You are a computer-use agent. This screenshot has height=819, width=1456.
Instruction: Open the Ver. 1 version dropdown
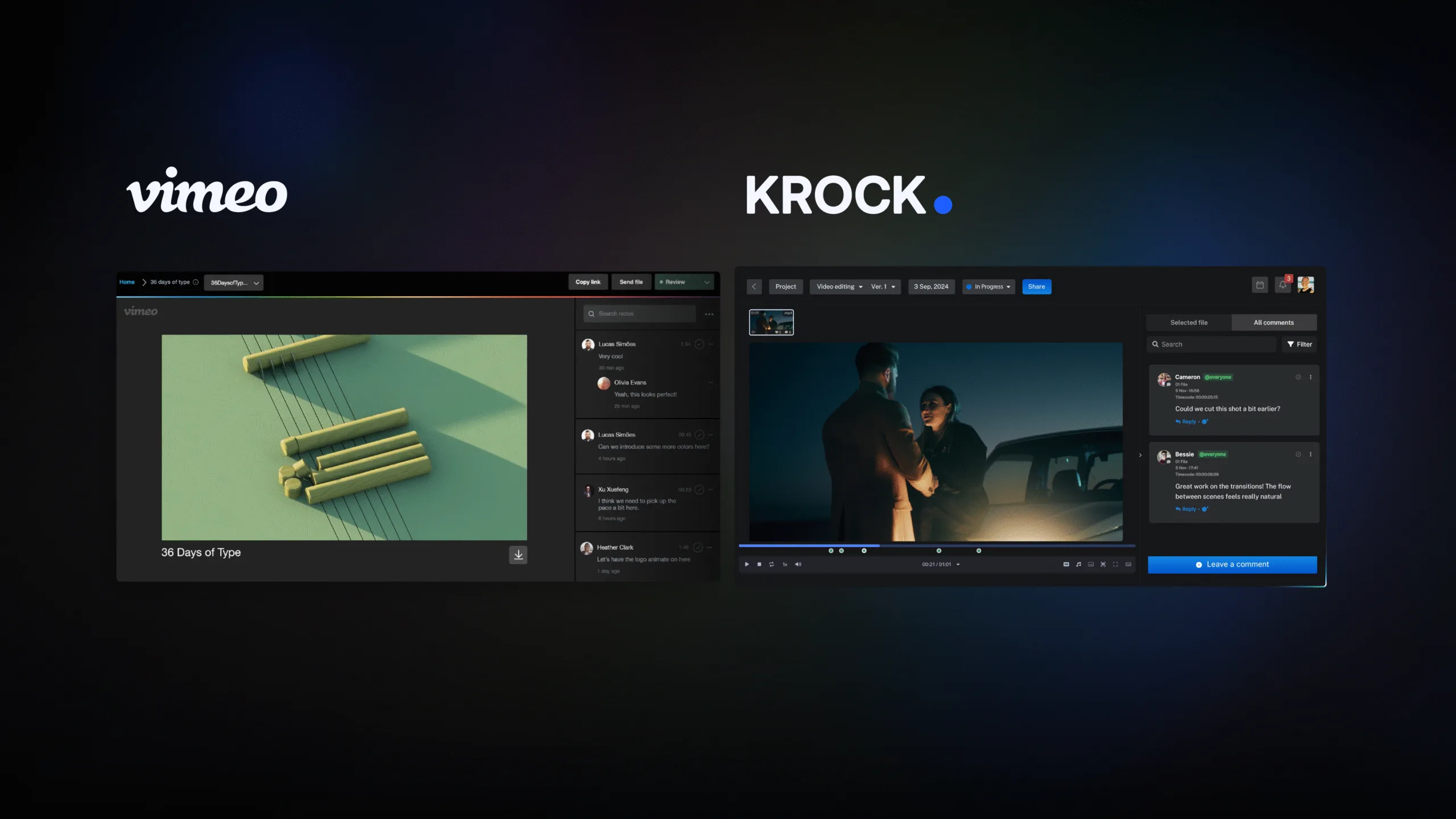883,287
